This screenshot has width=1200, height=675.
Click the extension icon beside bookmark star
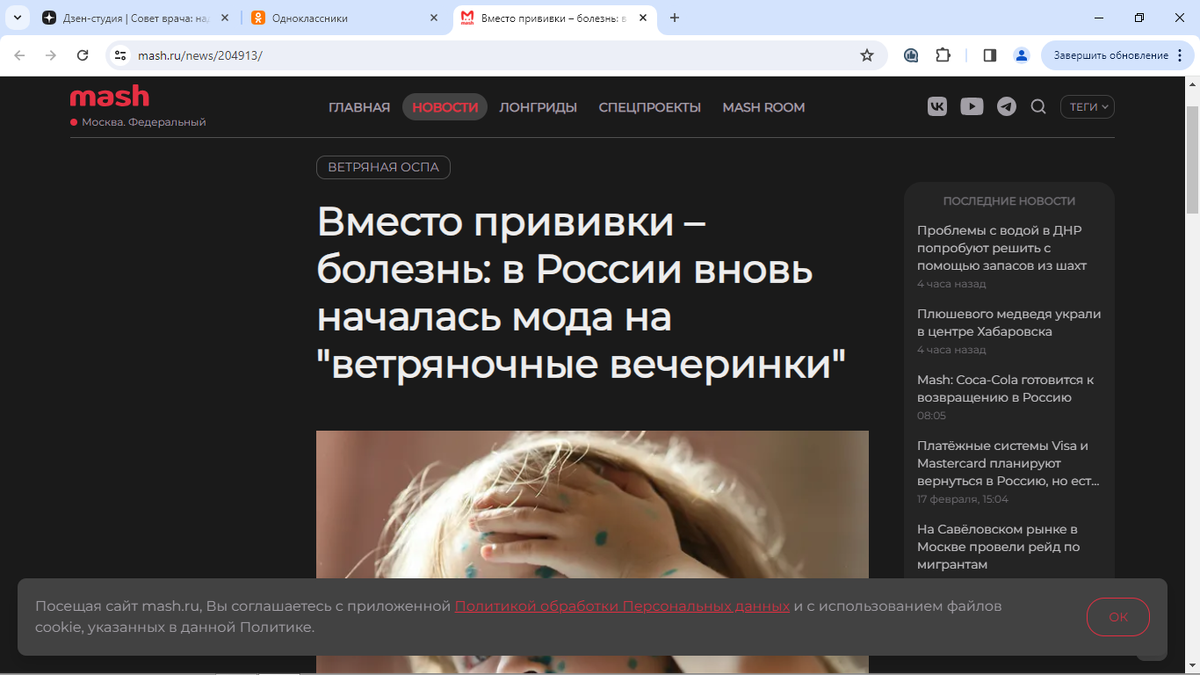pos(911,55)
